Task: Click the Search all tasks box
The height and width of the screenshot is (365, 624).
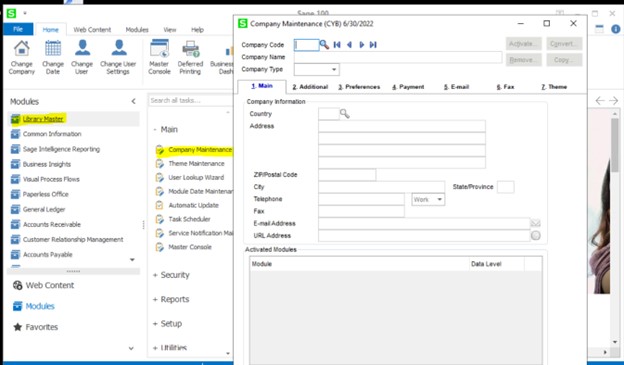Action: pos(191,100)
